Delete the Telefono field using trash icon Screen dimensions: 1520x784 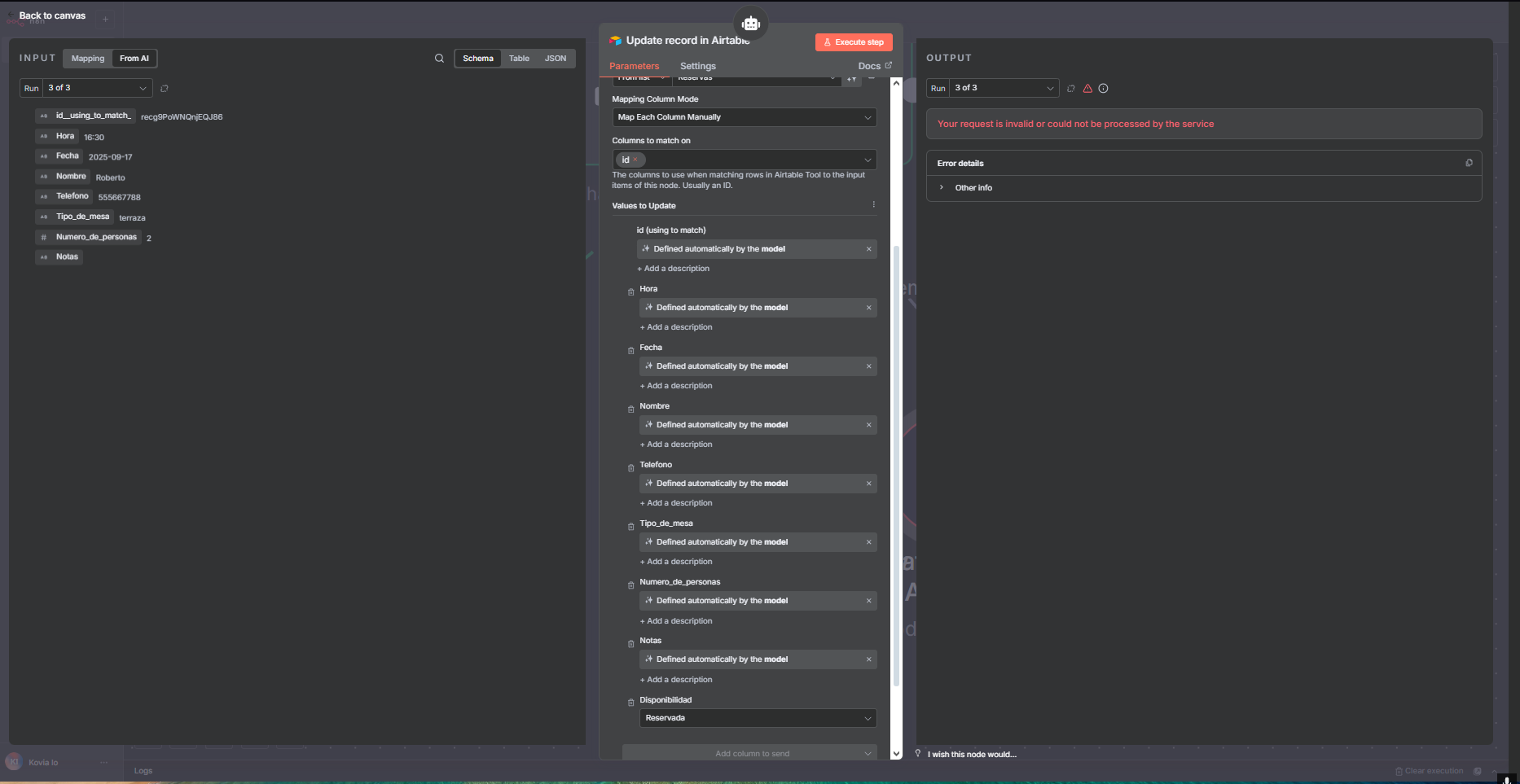coord(630,467)
